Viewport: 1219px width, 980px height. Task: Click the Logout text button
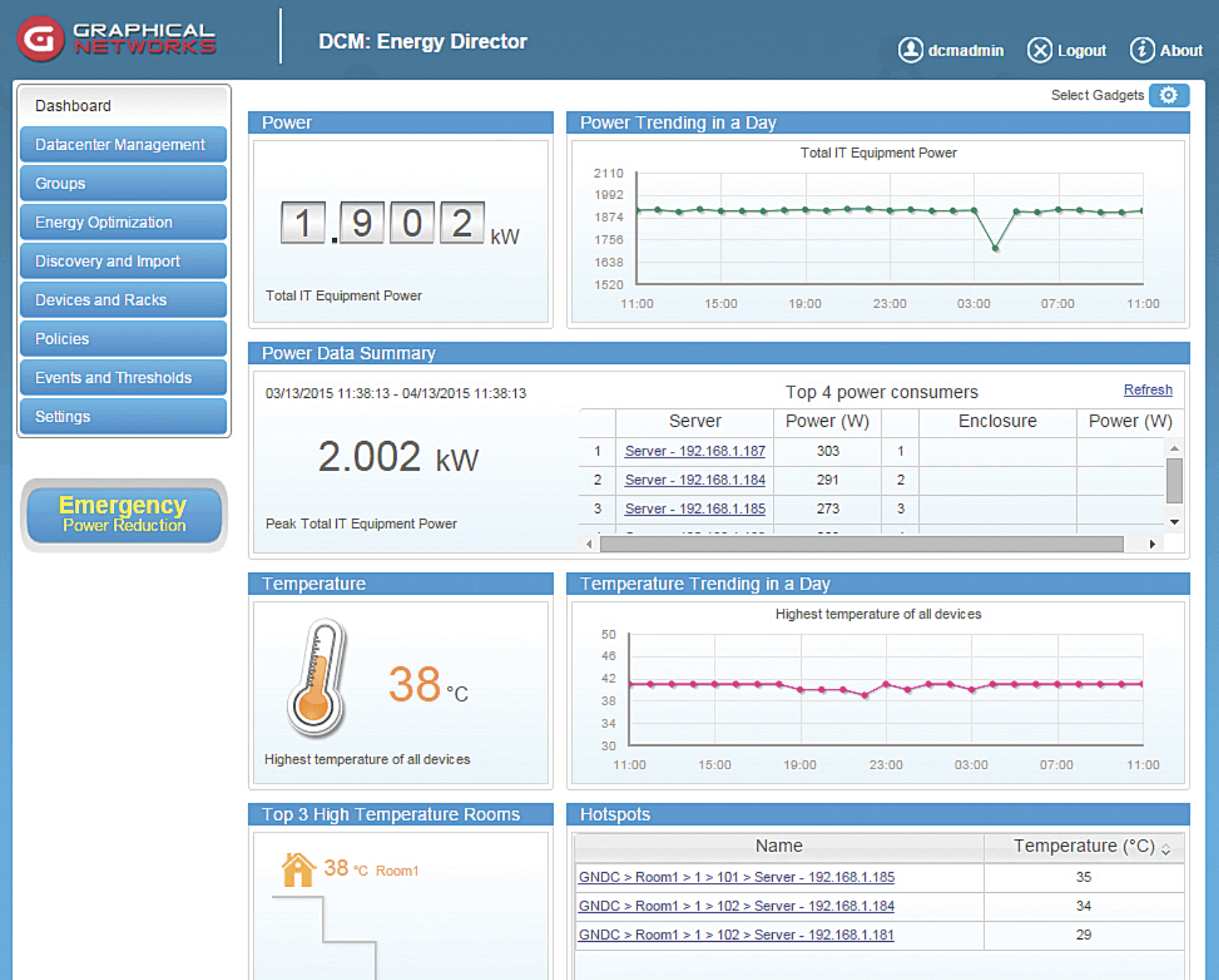1082,50
